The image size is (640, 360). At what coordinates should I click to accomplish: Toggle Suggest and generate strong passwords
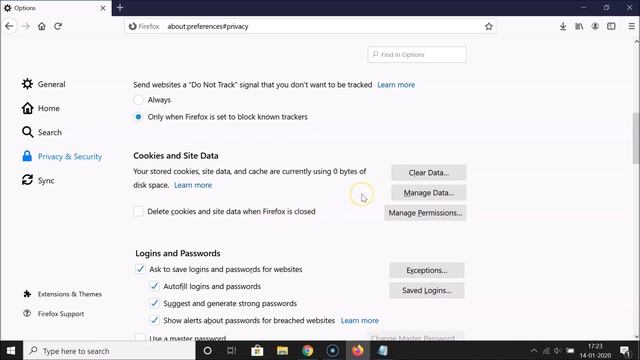tap(154, 303)
